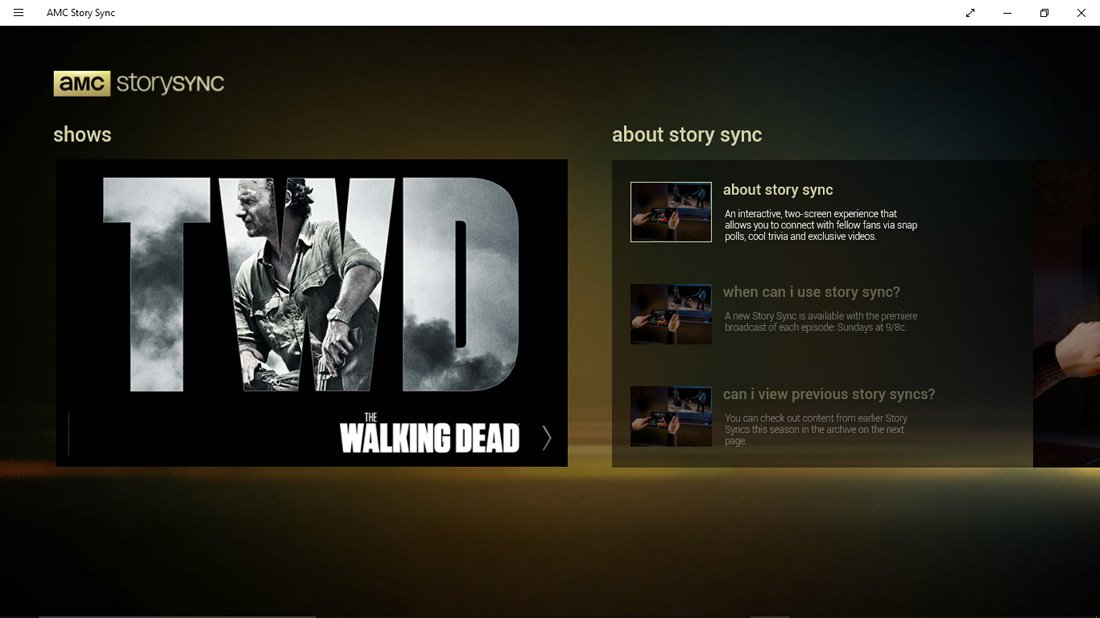This screenshot has width=1100, height=618.
Task: Select 'when can i use story sync?' heading
Action: [x=811, y=292]
